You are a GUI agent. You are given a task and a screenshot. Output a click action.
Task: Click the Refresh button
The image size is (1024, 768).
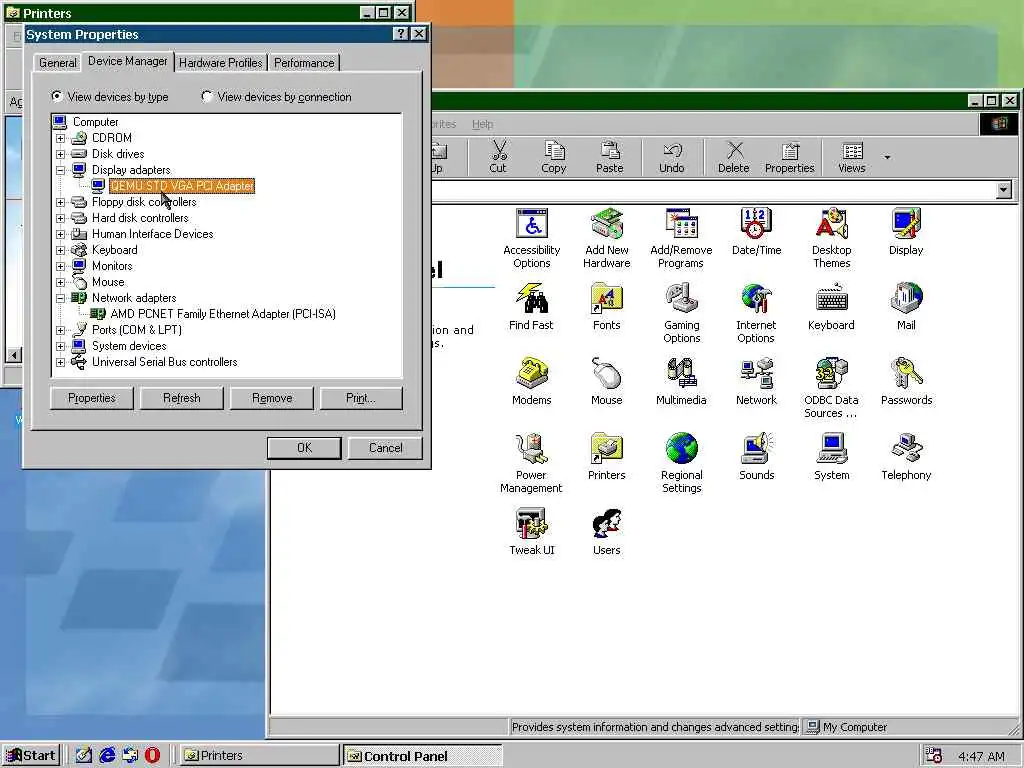pyautogui.click(x=182, y=398)
